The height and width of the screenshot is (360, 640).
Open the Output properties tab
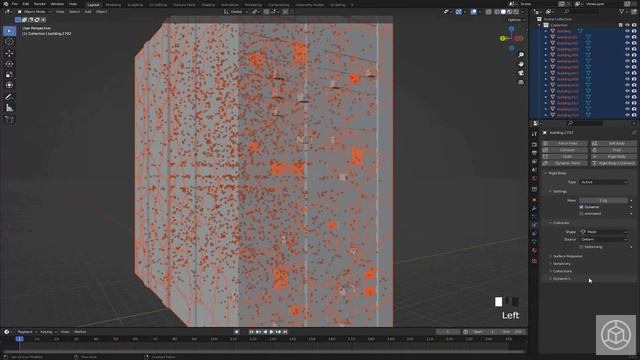point(534,153)
